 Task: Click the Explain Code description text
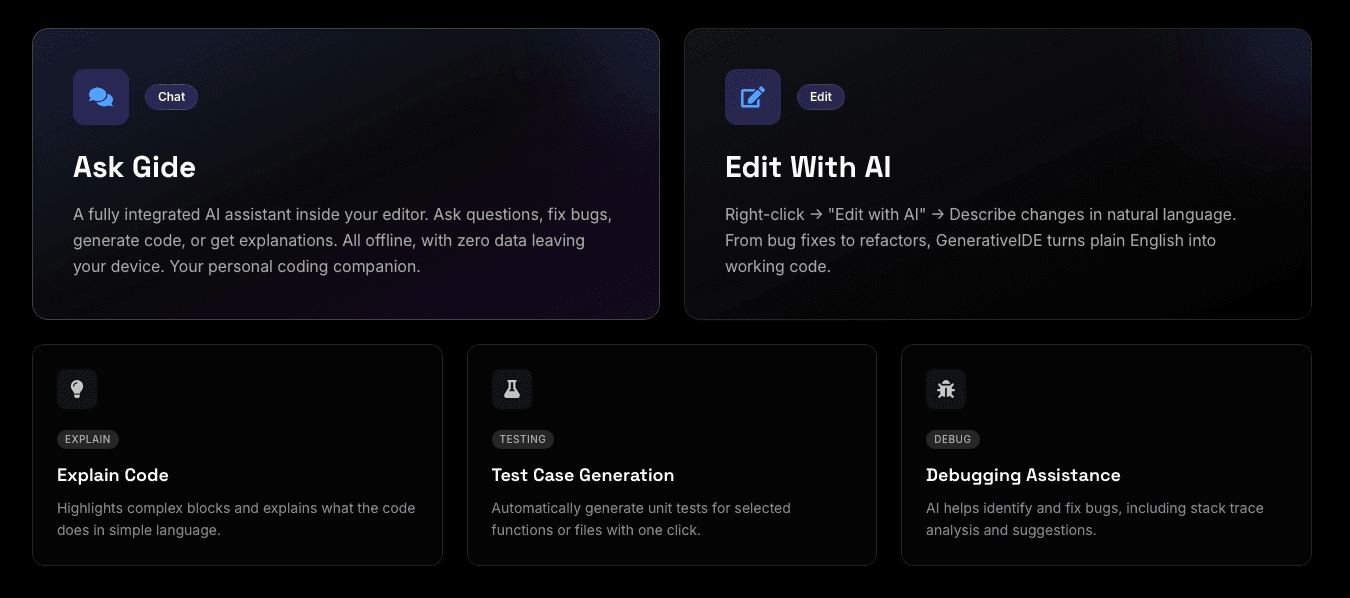(x=236, y=519)
